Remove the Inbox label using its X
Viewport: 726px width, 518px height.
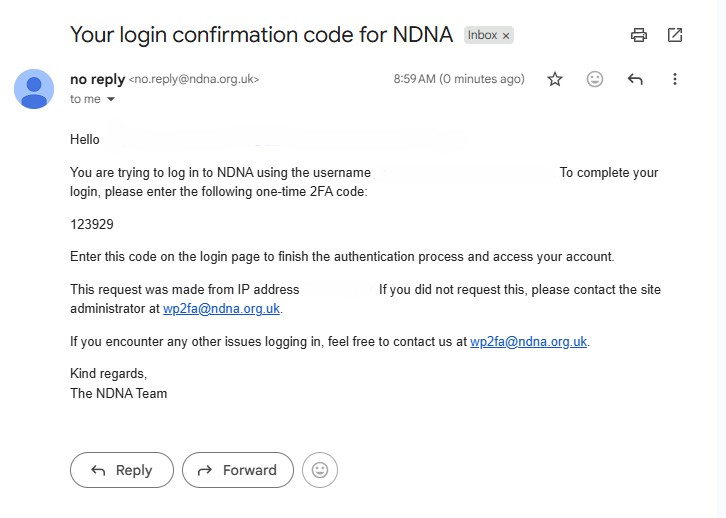tap(506, 35)
